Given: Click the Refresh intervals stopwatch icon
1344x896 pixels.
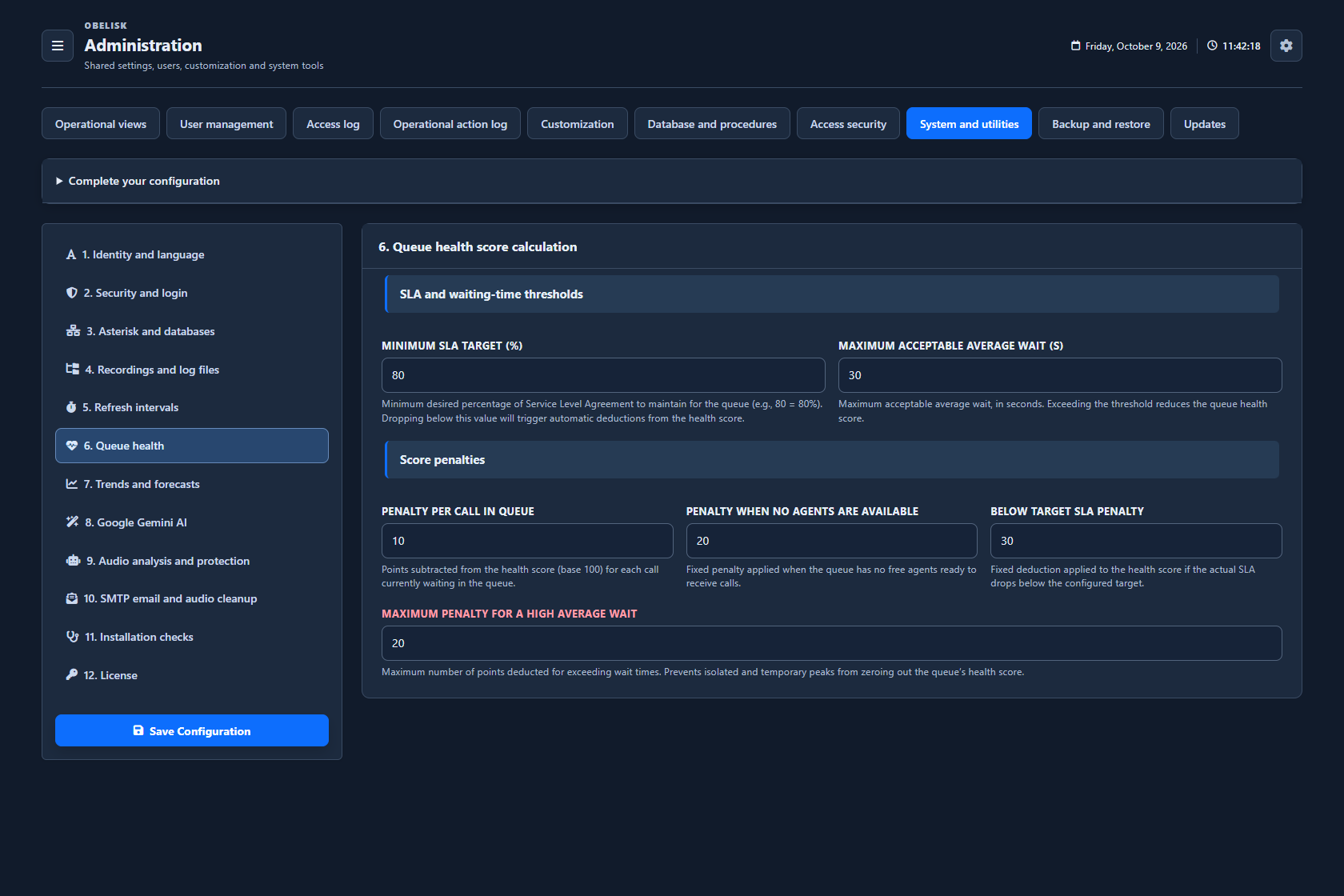Looking at the screenshot, I should (71, 407).
